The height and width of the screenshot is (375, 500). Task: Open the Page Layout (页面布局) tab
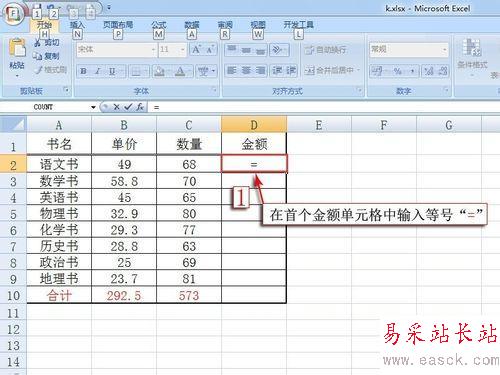[x=118, y=25]
